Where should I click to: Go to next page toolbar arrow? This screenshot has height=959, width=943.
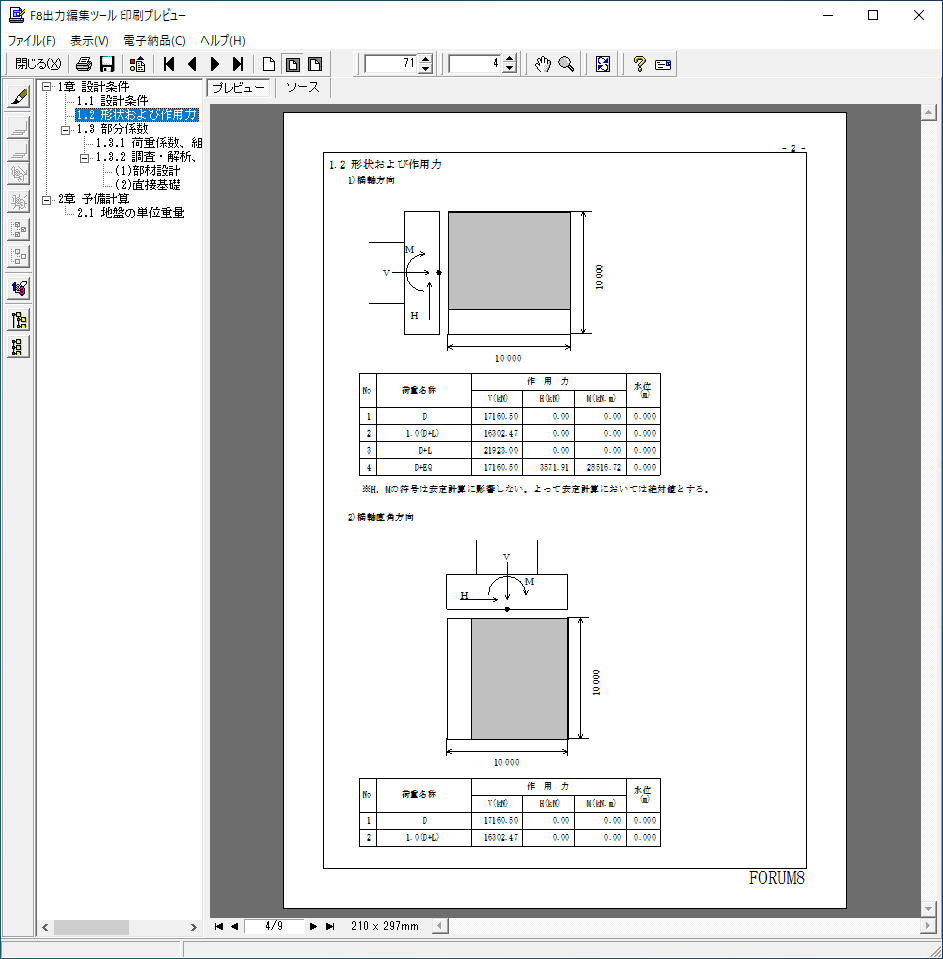coord(215,64)
